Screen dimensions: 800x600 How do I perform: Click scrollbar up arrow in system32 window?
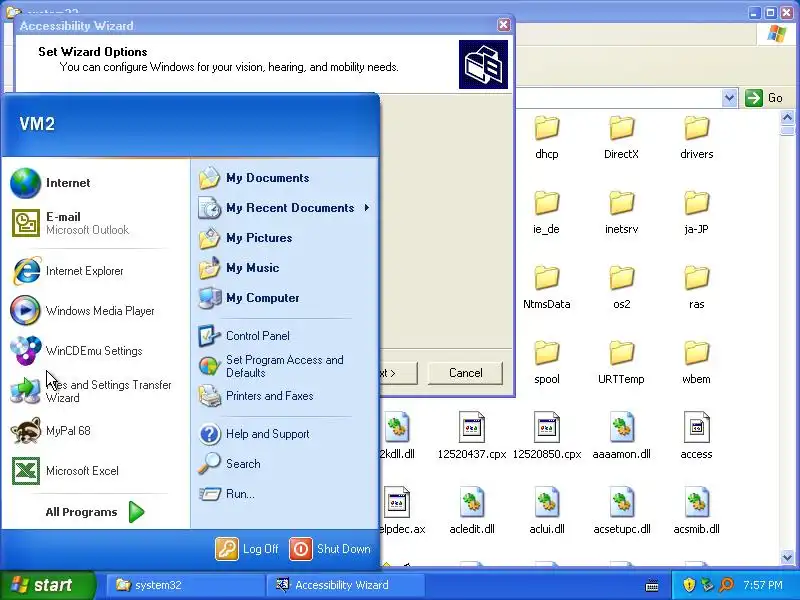(787, 118)
